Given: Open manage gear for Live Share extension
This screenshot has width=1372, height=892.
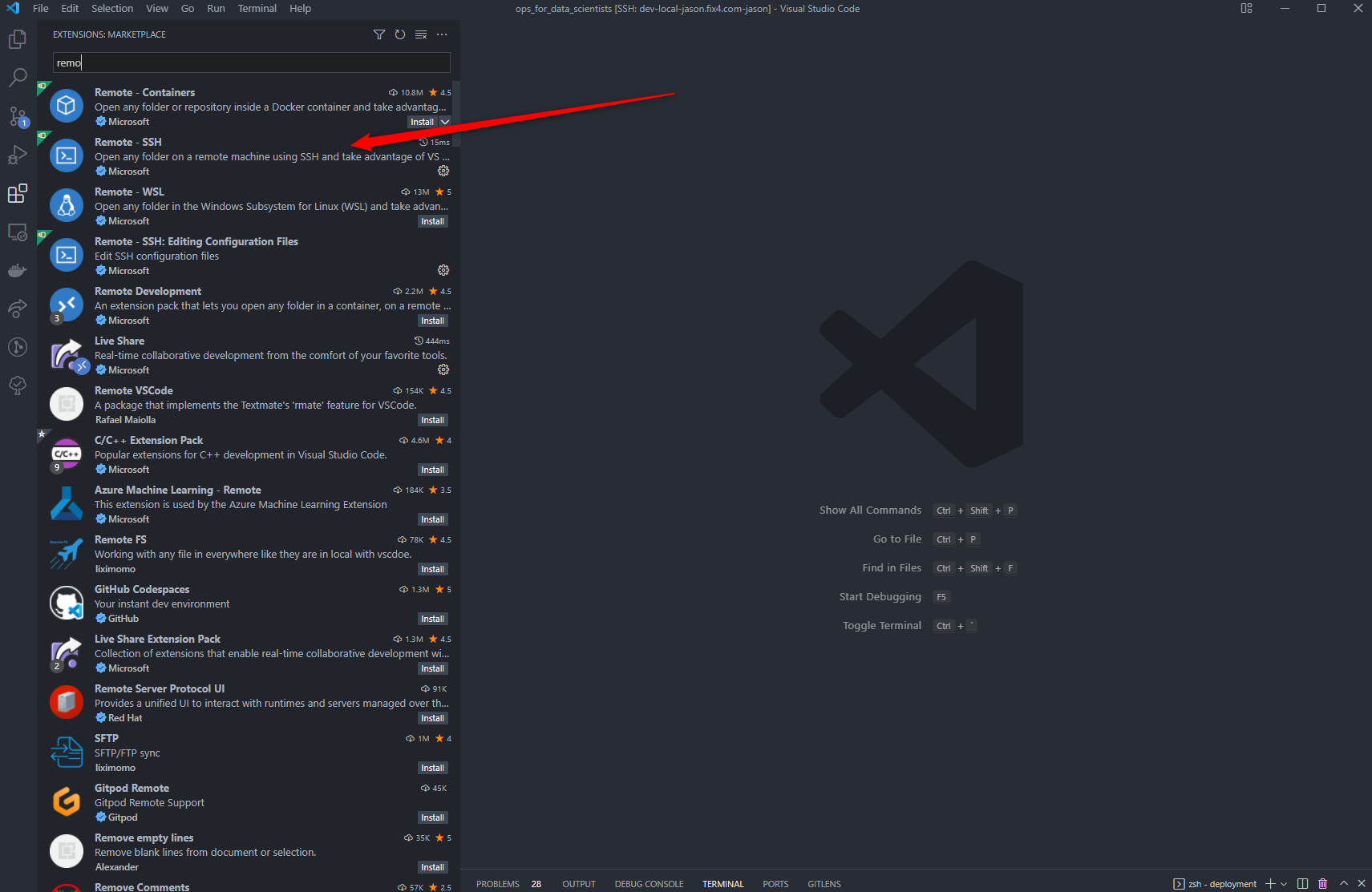Looking at the screenshot, I should pos(443,369).
